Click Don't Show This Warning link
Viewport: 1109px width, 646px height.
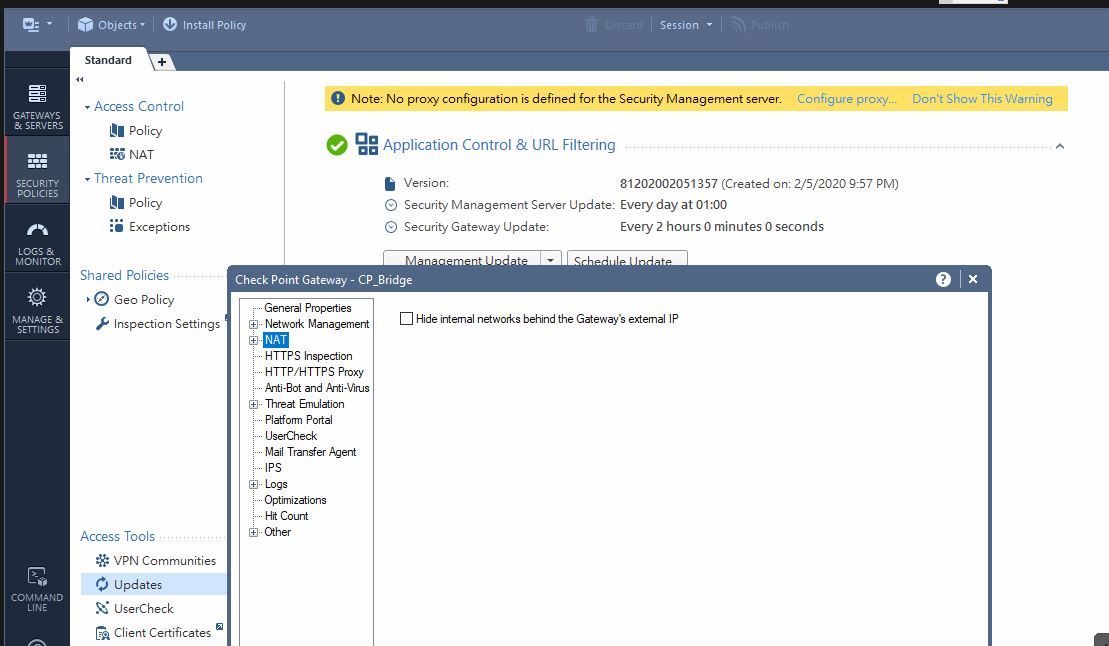pyautogui.click(x=982, y=99)
